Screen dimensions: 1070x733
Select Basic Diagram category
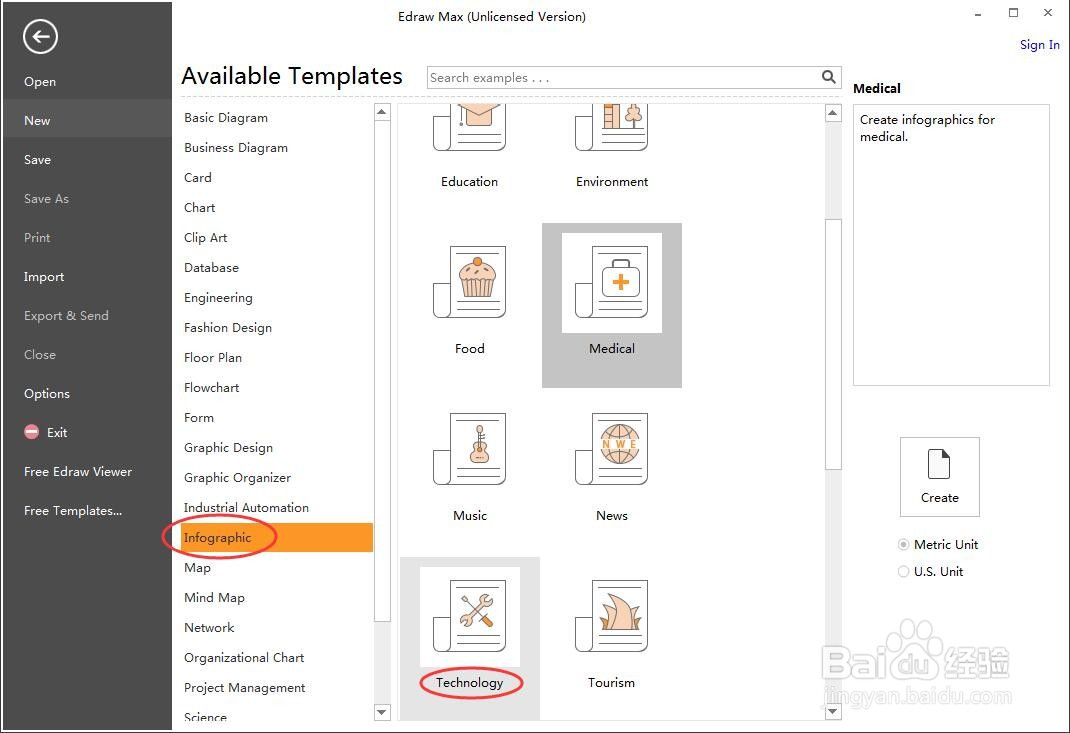tap(226, 117)
